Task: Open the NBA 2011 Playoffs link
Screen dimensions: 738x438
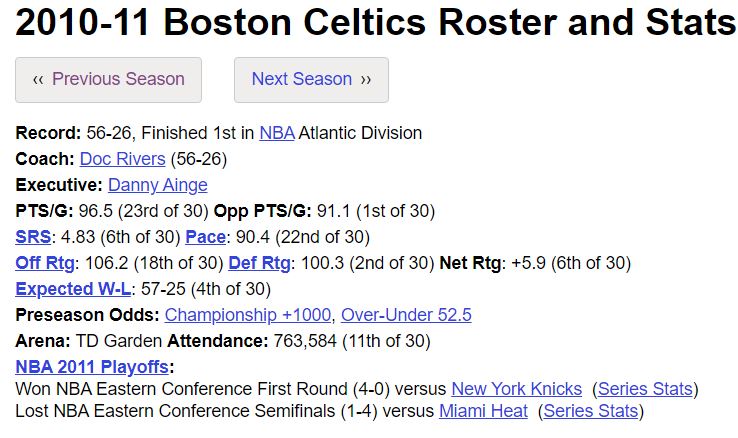Action: pos(92,366)
